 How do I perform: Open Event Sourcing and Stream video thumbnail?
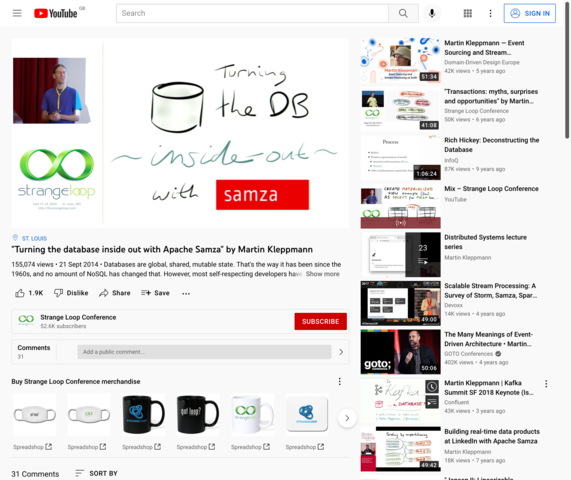(400, 60)
